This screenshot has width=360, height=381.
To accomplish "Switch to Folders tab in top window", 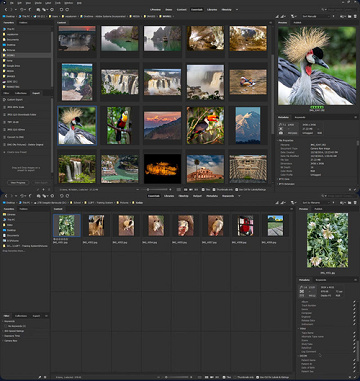I will 23,23.
